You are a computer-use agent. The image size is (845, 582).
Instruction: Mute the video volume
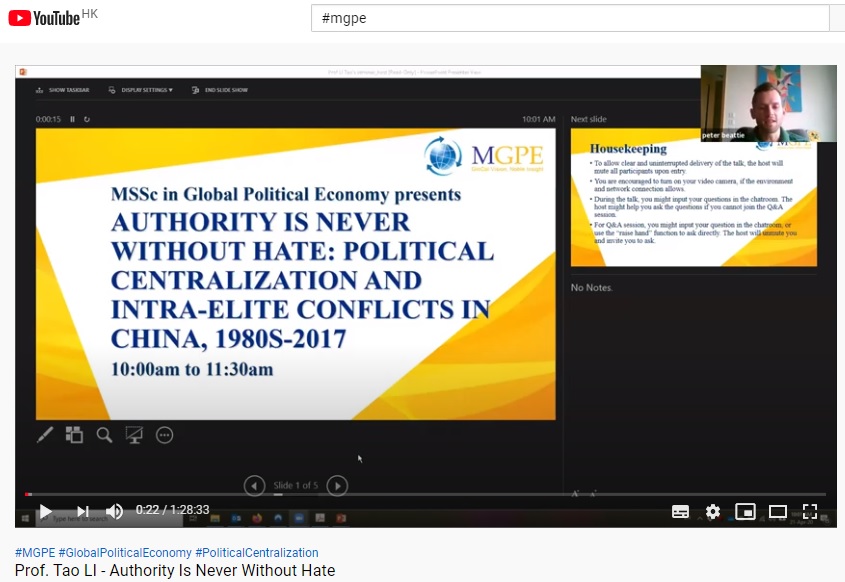(x=114, y=511)
